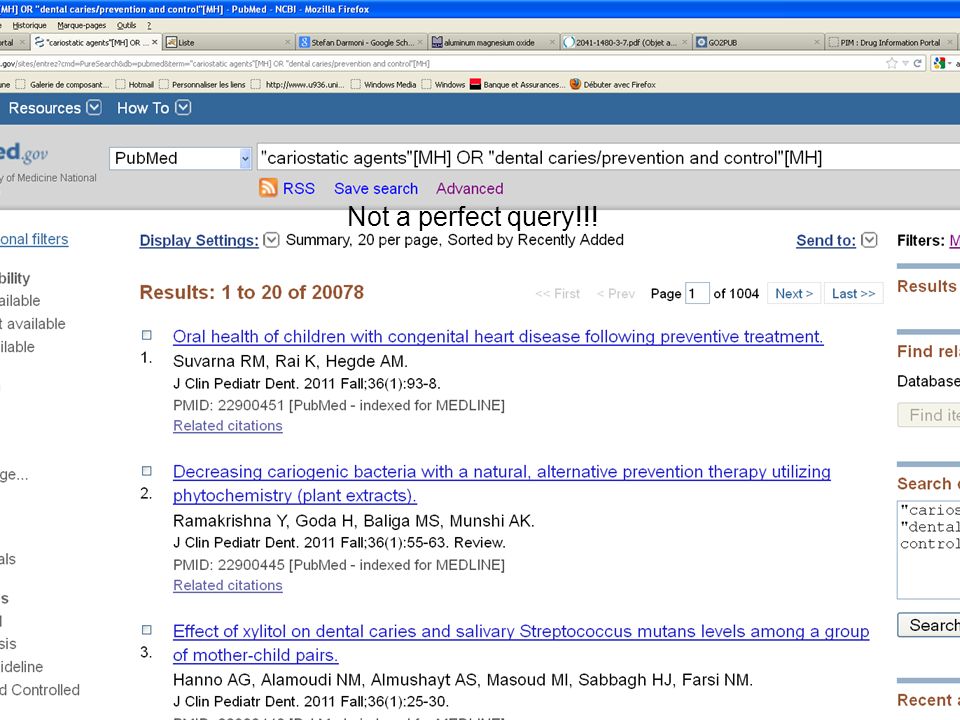Open http://www.u936.uni bookmark
The width and height of the screenshot is (960, 720).
[x=298, y=84]
